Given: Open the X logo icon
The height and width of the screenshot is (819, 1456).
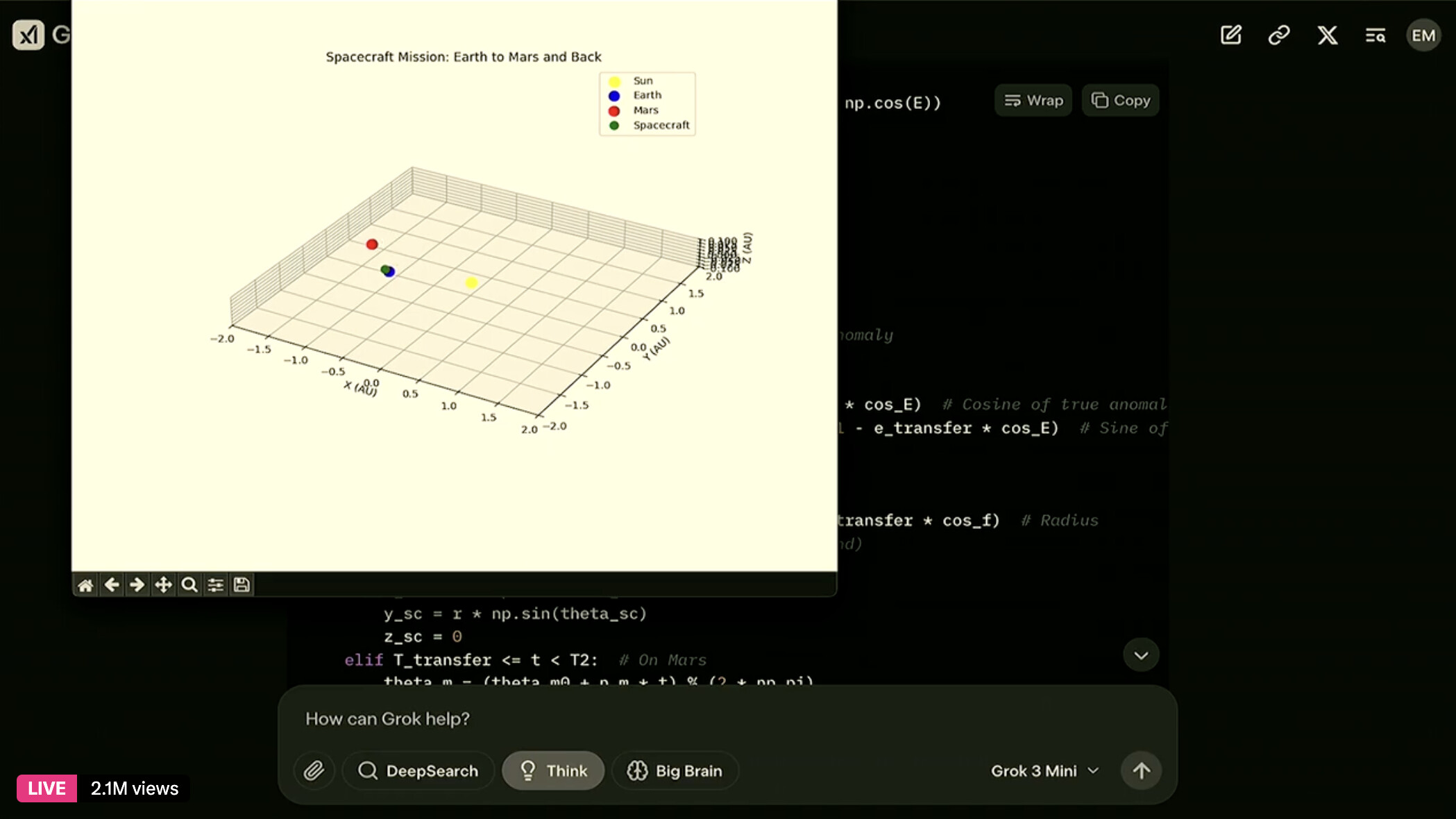Looking at the screenshot, I should pyautogui.click(x=1327, y=35).
